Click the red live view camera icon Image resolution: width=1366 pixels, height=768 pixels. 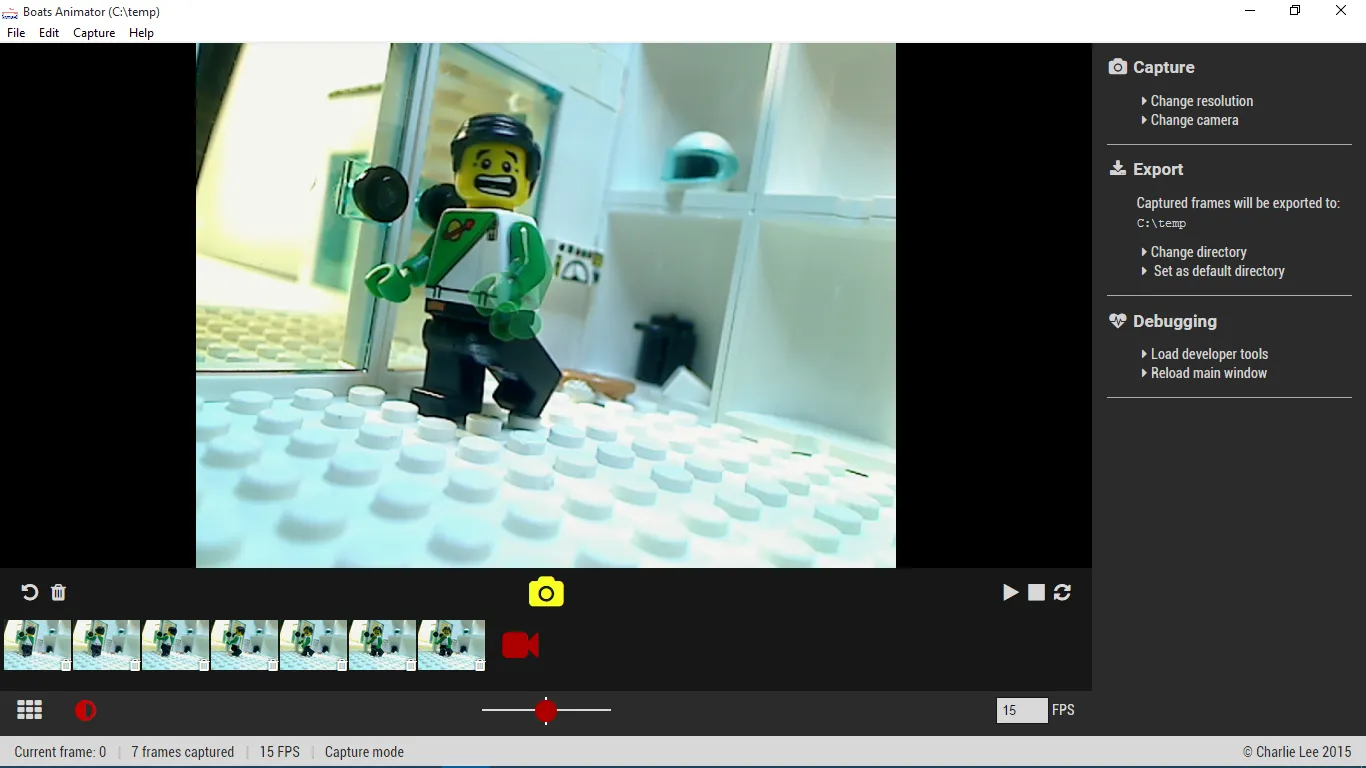(x=520, y=645)
